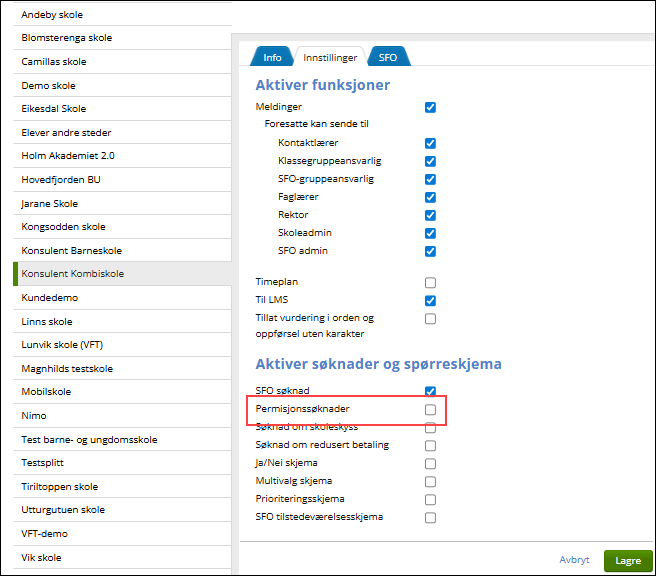Click the Lagre button

[628, 561]
